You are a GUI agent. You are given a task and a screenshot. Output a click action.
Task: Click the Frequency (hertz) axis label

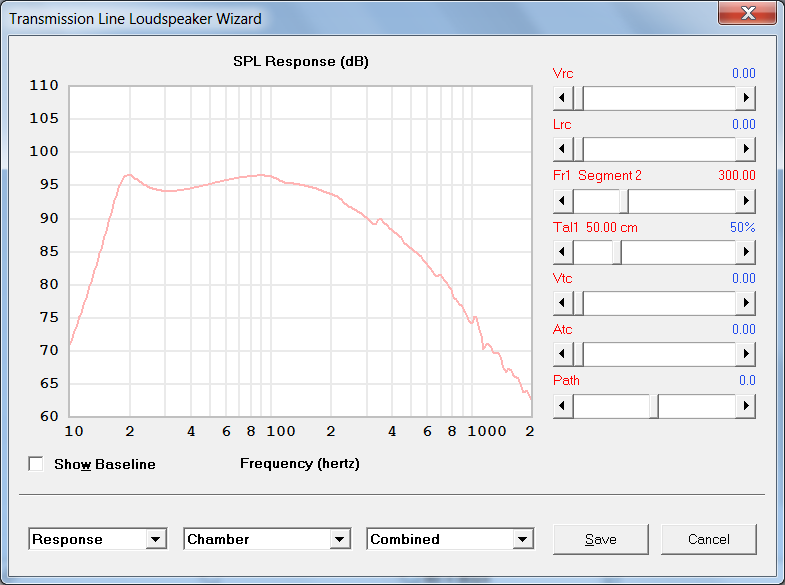(300, 463)
